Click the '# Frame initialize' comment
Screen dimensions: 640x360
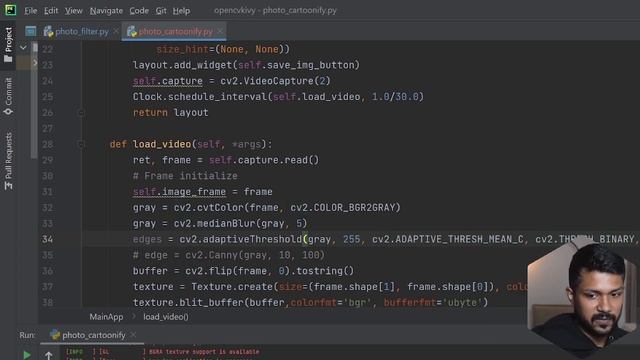[185, 176]
